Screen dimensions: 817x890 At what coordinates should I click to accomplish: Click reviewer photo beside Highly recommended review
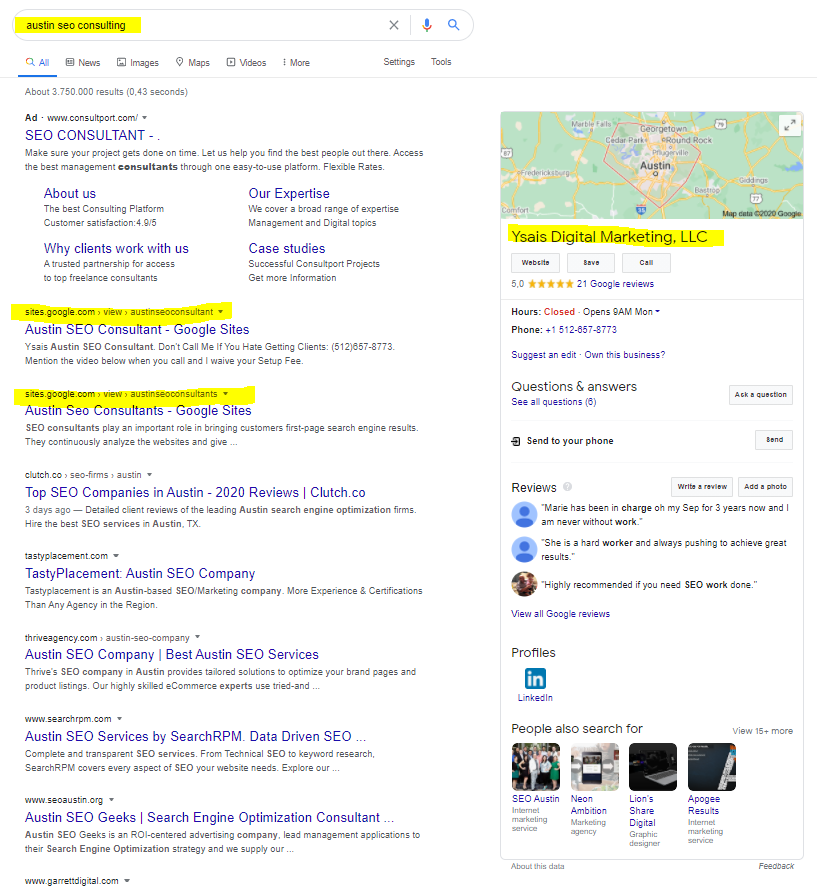point(524,584)
